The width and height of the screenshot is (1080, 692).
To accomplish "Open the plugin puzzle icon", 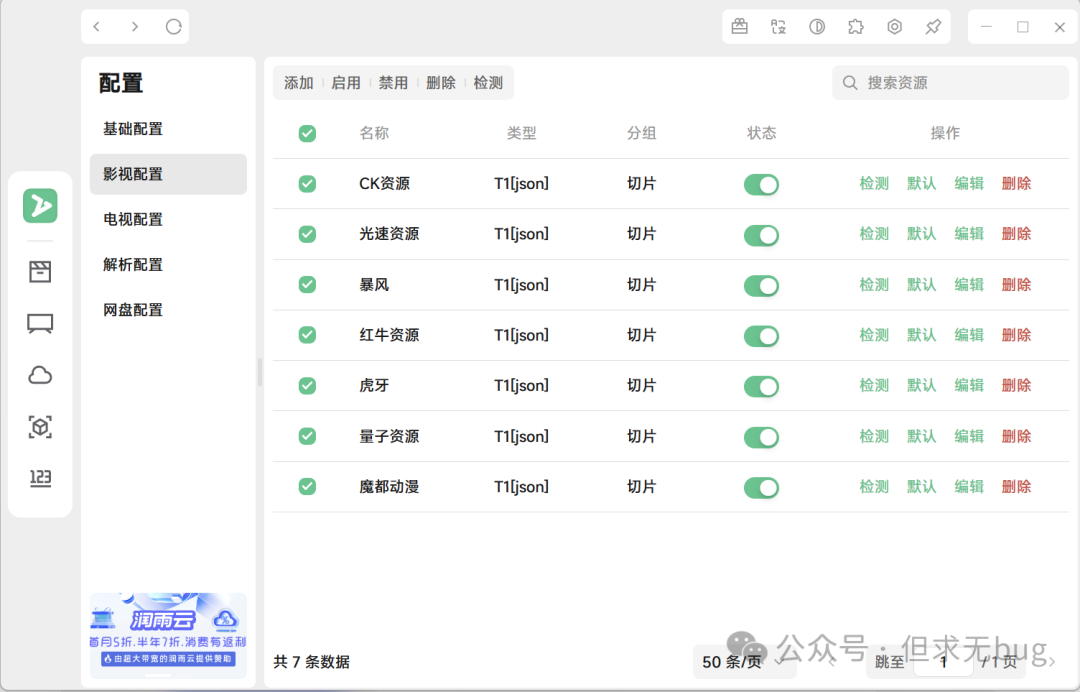I will pos(855,27).
